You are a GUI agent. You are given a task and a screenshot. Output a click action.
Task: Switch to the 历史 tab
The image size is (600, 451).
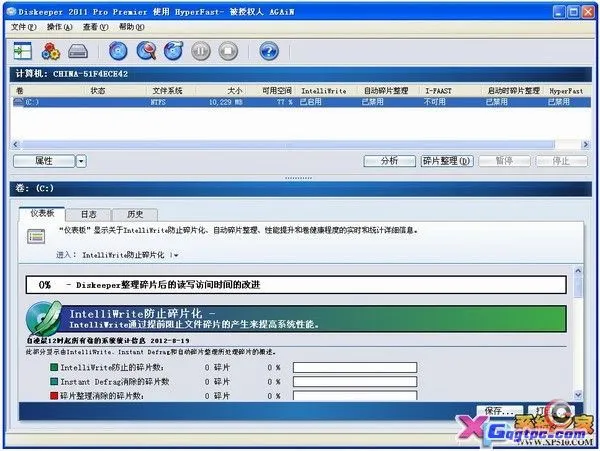click(x=135, y=215)
